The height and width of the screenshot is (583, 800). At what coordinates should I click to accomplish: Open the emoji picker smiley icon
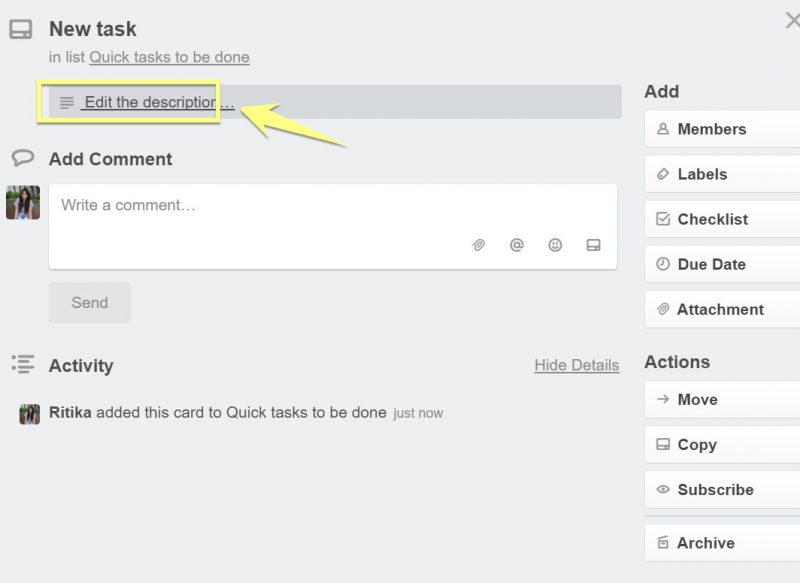coord(555,245)
